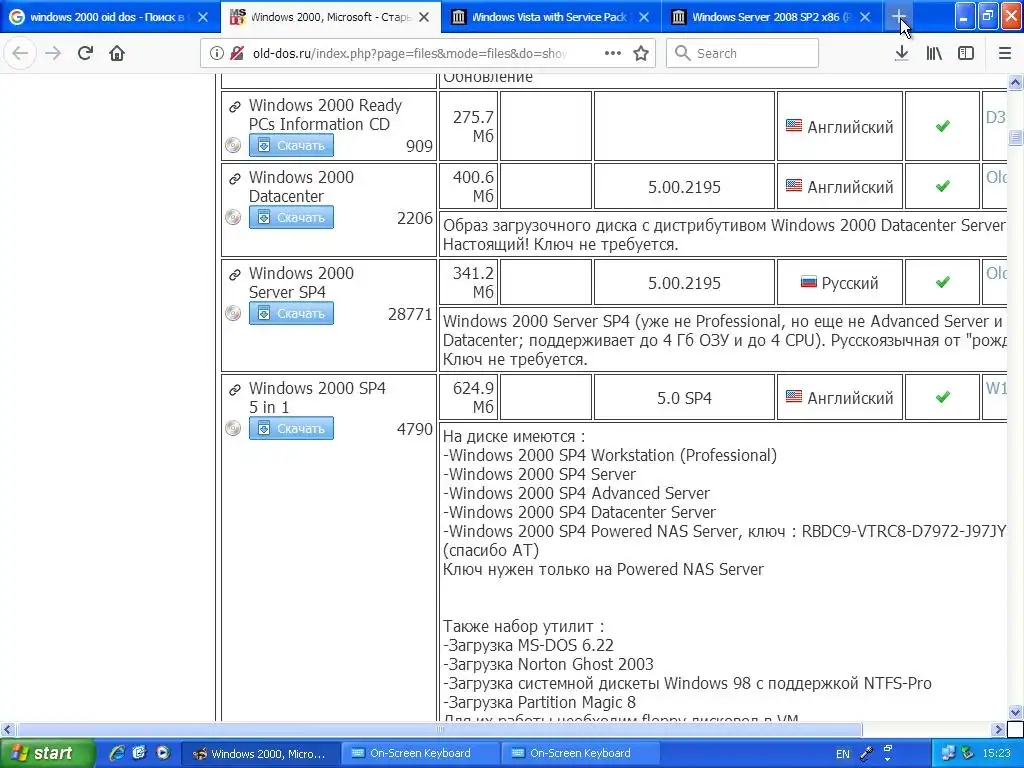This screenshot has height=768, width=1024.
Task: Click download count 28771
Action: (x=410, y=314)
